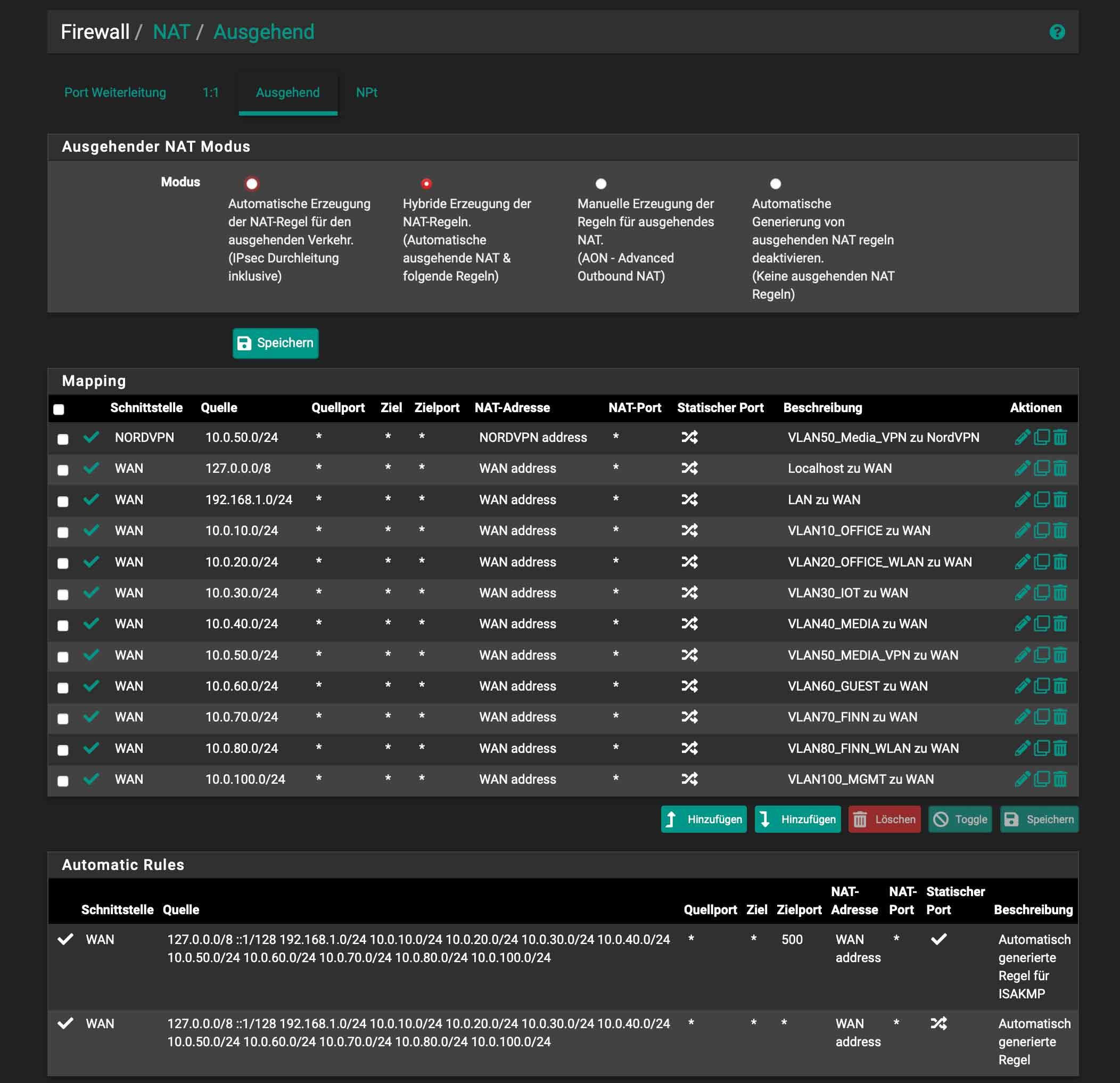The width and height of the screenshot is (1120, 1083).
Task: Switch to the 1:1 NAT tab
Action: [210, 93]
